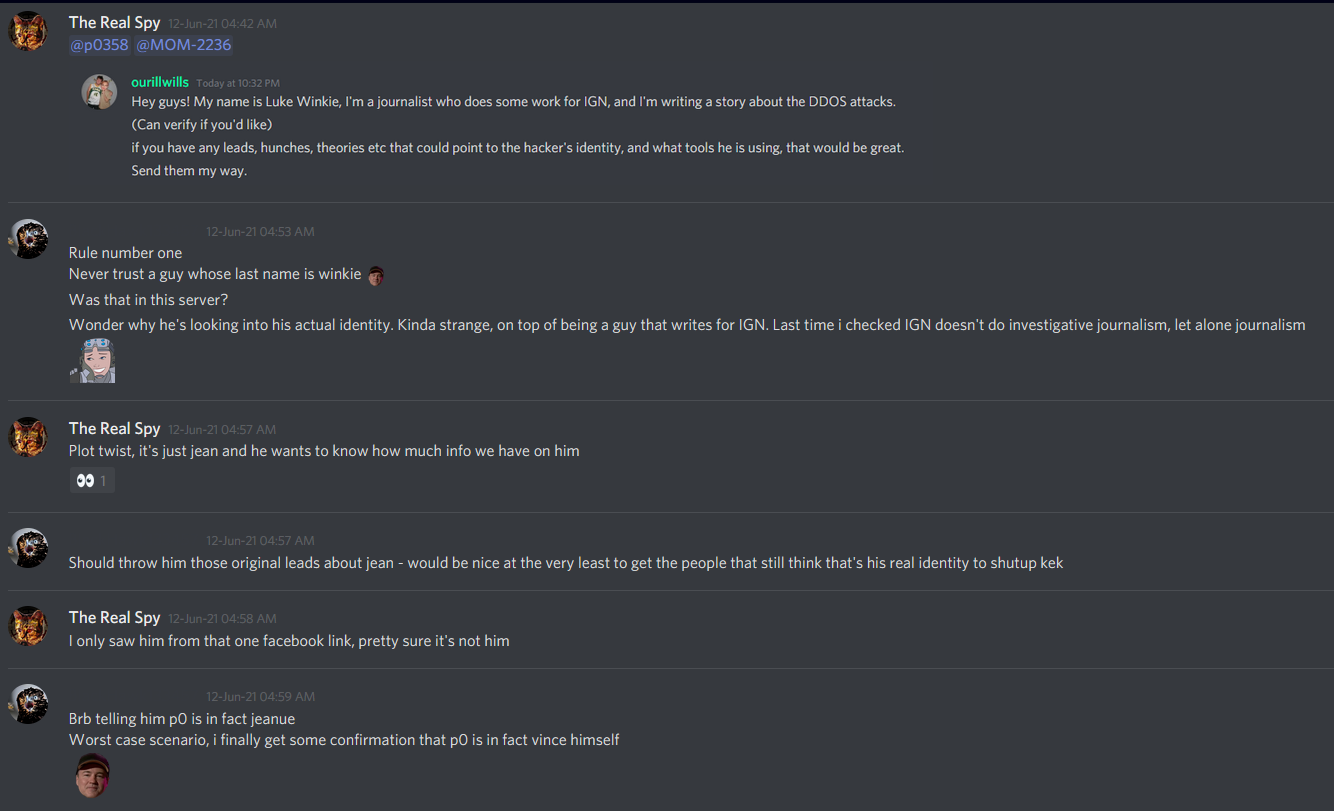Open ourillwills avatar in the quoted message
The width and height of the screenshot is (1334, 811).
[99, 92]
